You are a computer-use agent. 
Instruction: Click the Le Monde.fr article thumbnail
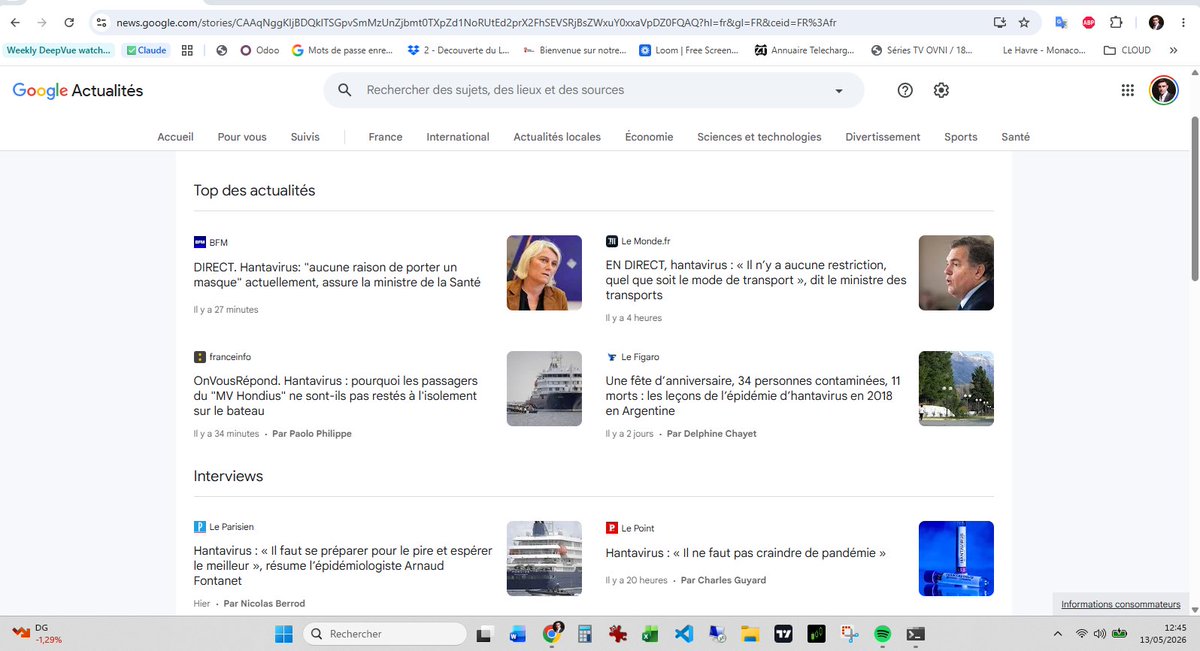[956, 273]
